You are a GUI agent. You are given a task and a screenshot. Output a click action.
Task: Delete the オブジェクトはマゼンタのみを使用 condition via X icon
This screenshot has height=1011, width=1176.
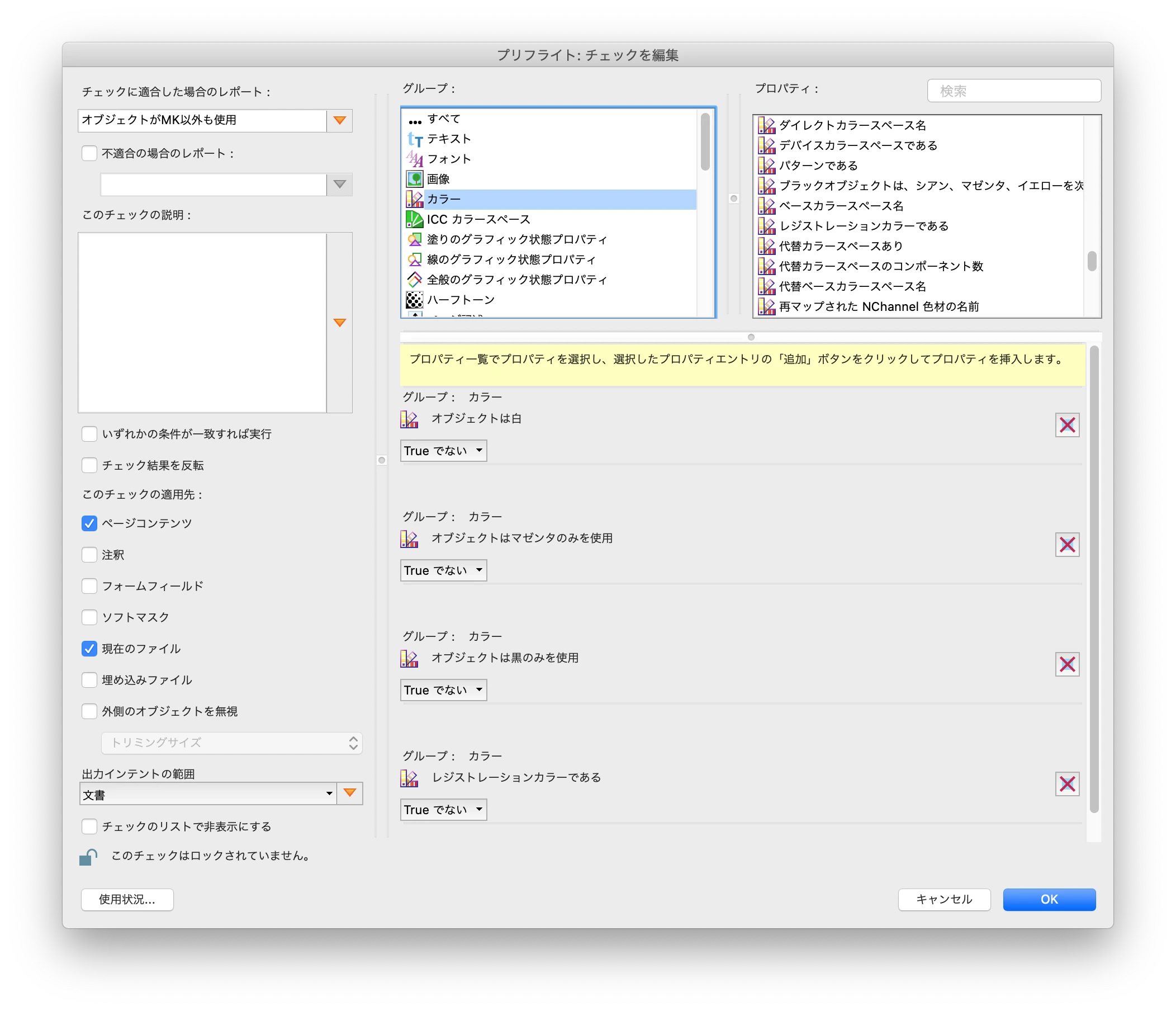click(1066, 545)
